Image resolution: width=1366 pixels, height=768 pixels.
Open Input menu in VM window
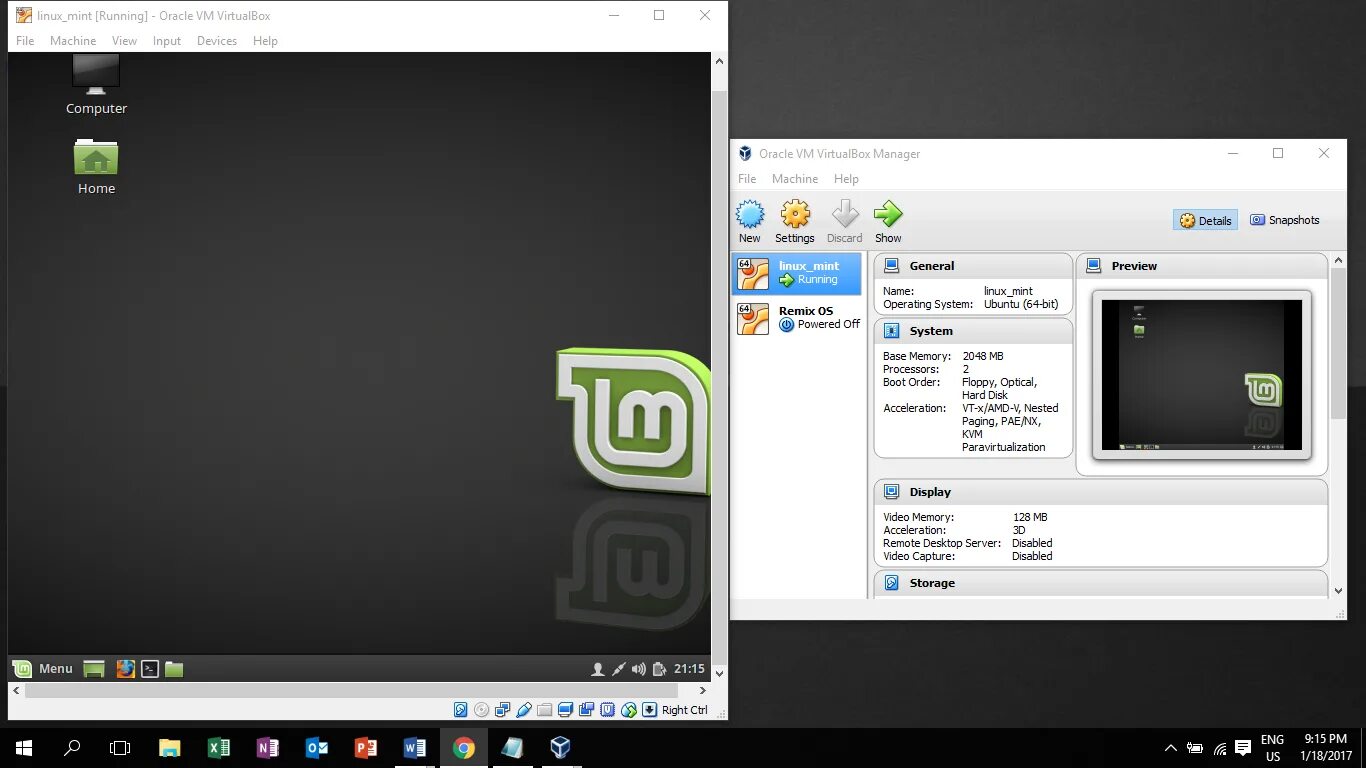[x=167, y=41]
